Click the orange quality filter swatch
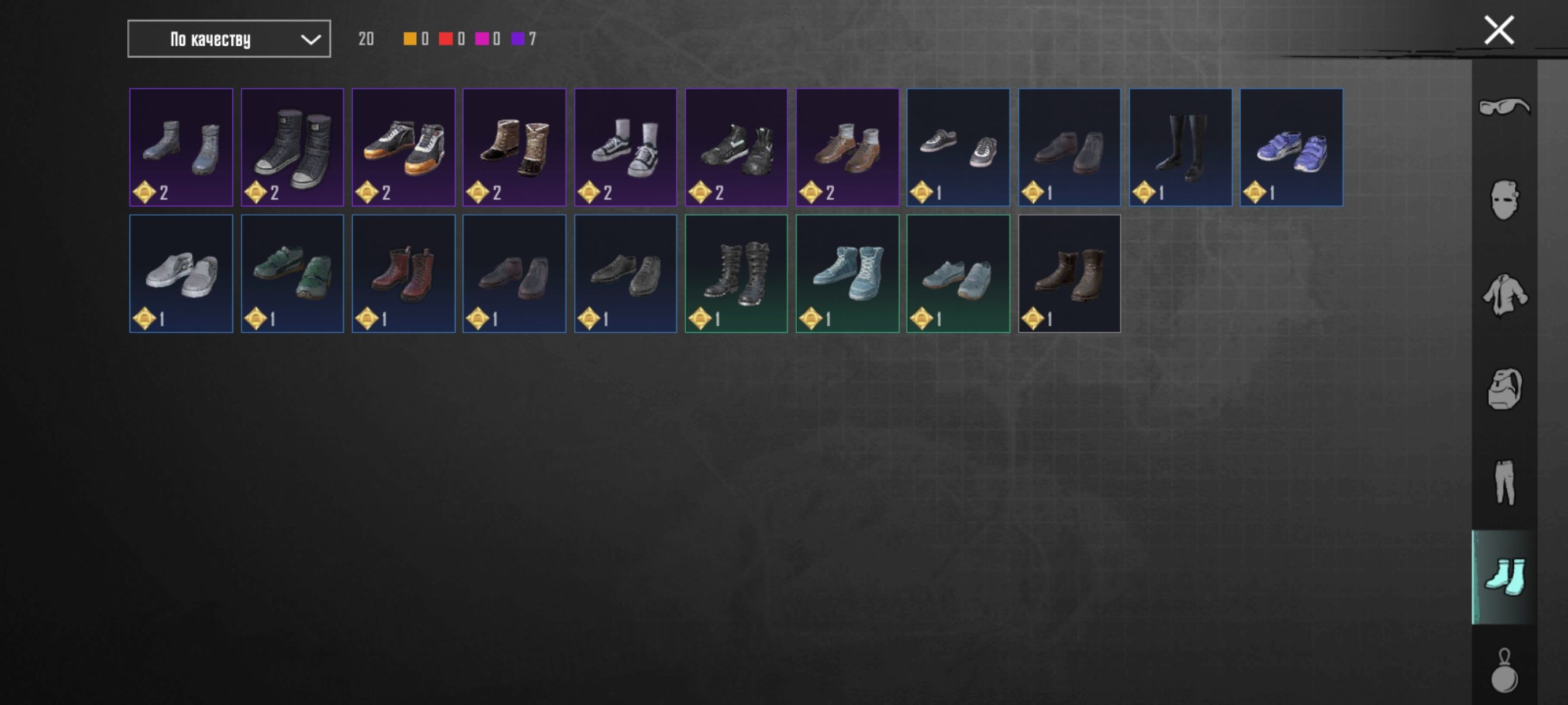 pyautogui.click(x=411, y=39)
